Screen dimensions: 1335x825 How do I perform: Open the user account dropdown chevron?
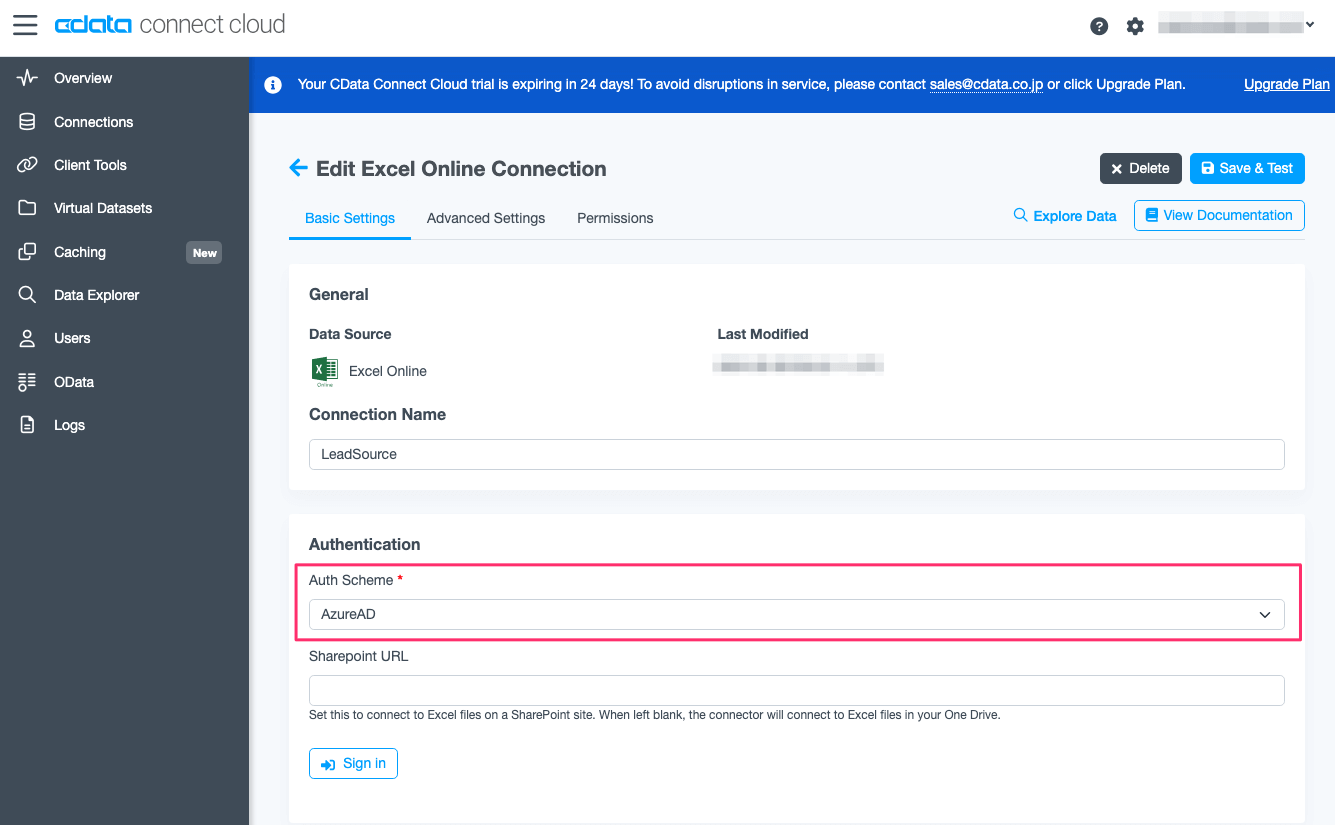click(1310, 25)
